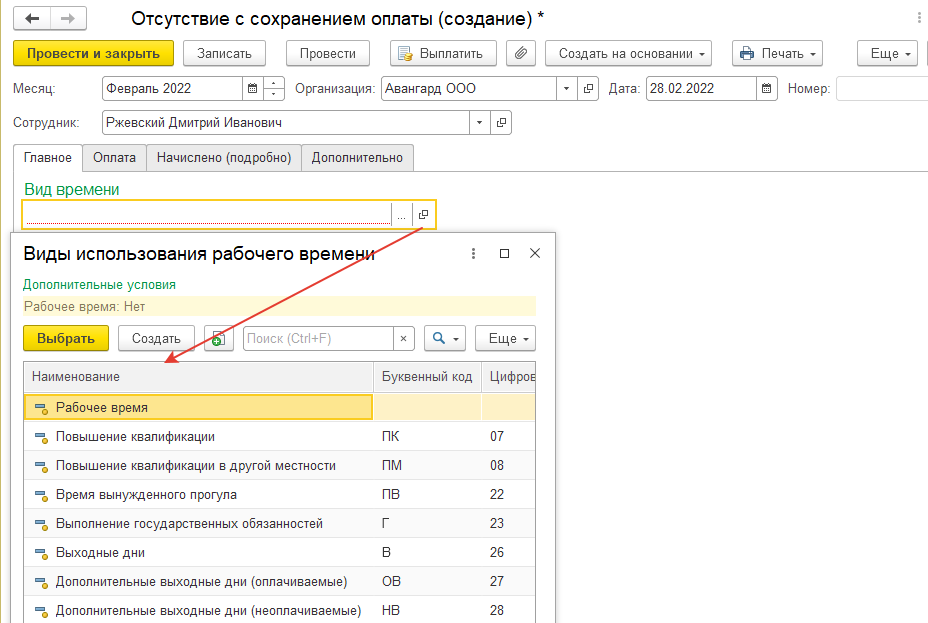
Task: Click the Месяц field showing Февраль 2022
Action: pyautogui.click(x=172, y=89)
